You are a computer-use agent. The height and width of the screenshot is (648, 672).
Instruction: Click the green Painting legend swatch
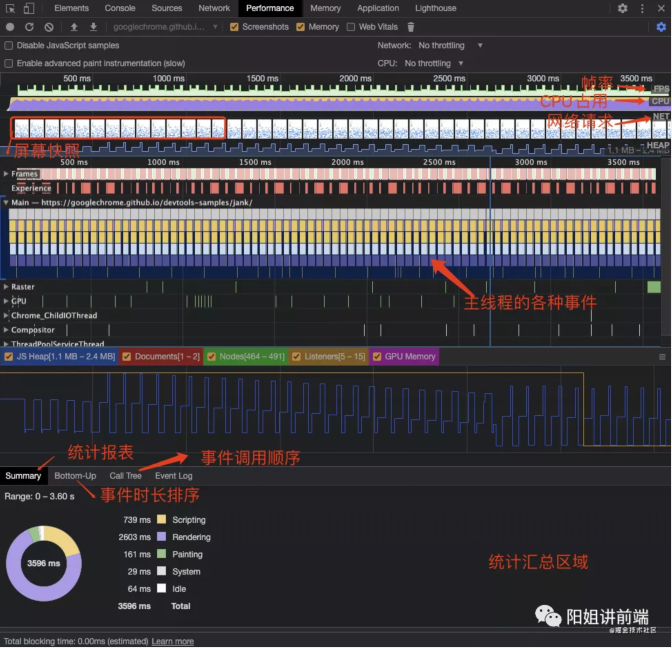coord(162,554)
